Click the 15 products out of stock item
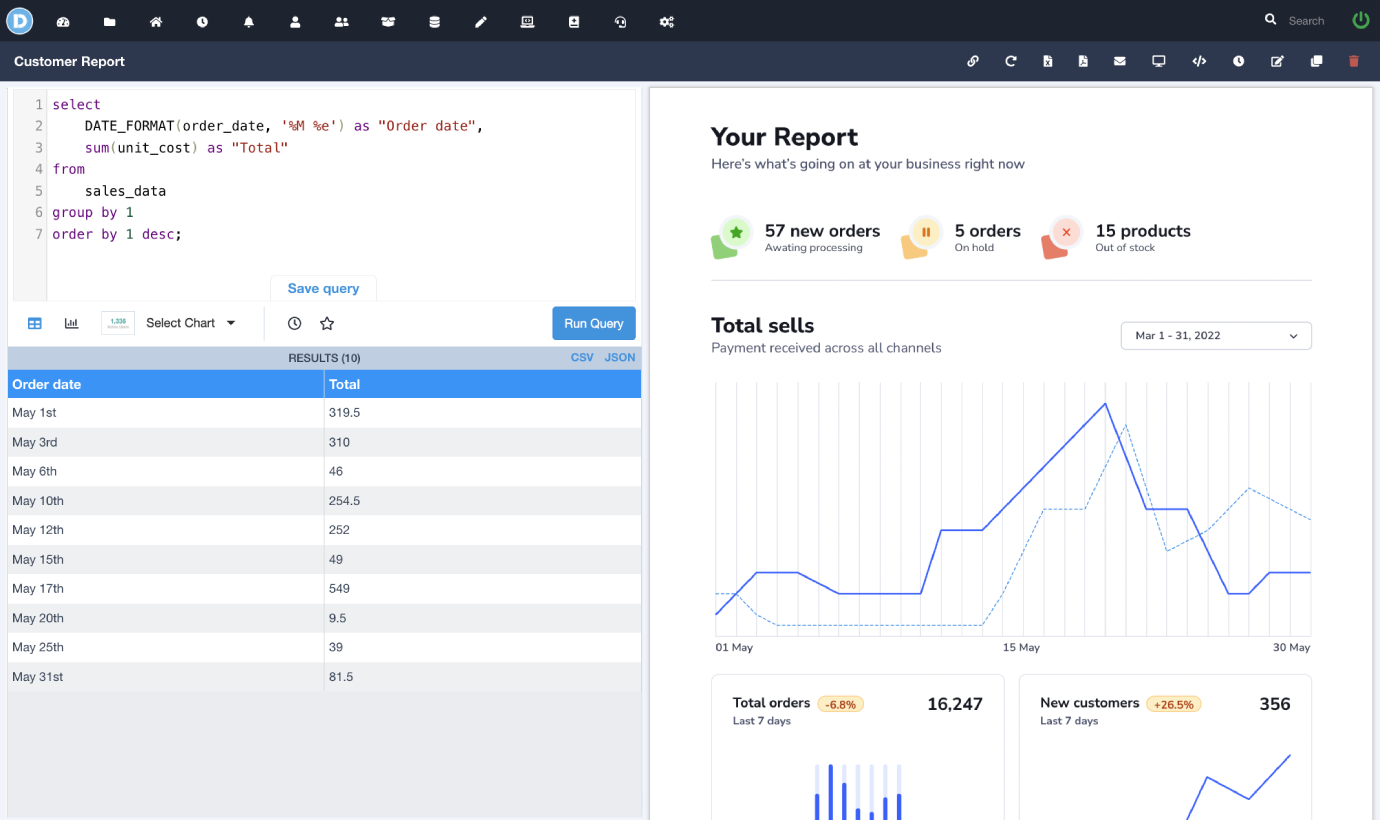1380x820 pixels. [x=1117, y=238]
